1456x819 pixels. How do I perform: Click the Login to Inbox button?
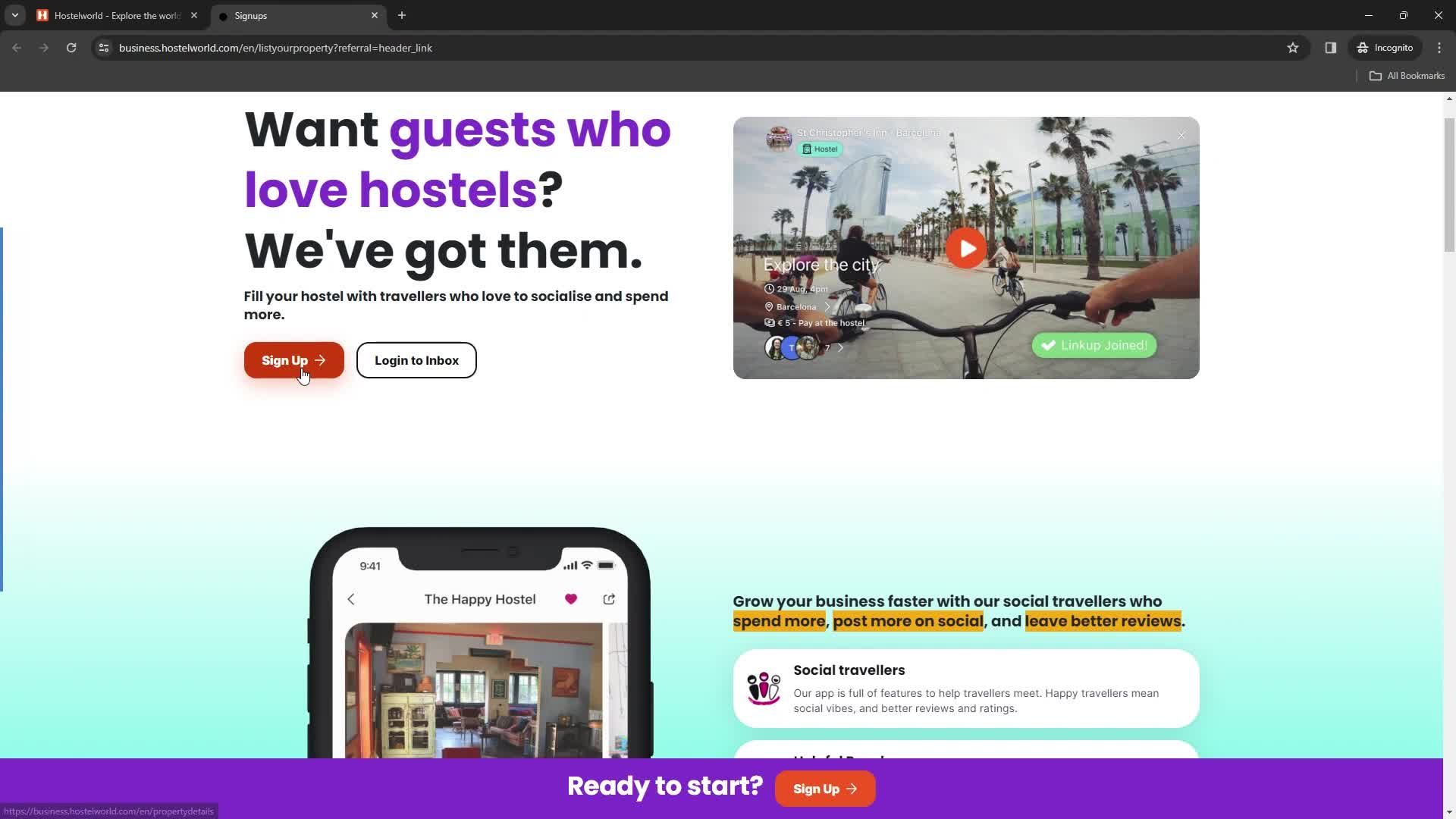coord(416,360)
